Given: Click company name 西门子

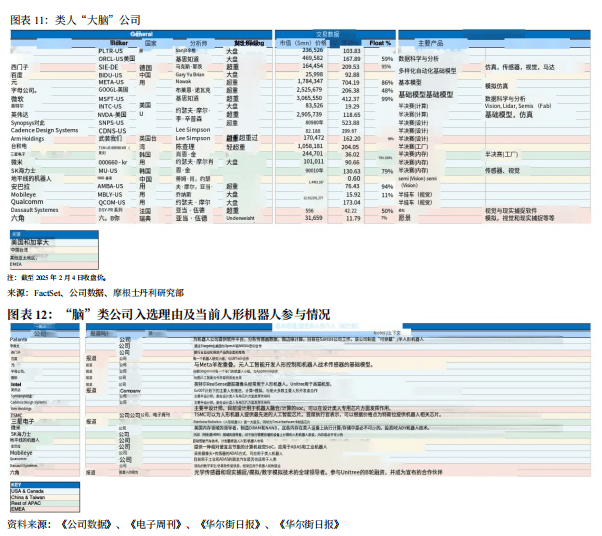Looking at the screenshot, I should [x=20, y=67].
